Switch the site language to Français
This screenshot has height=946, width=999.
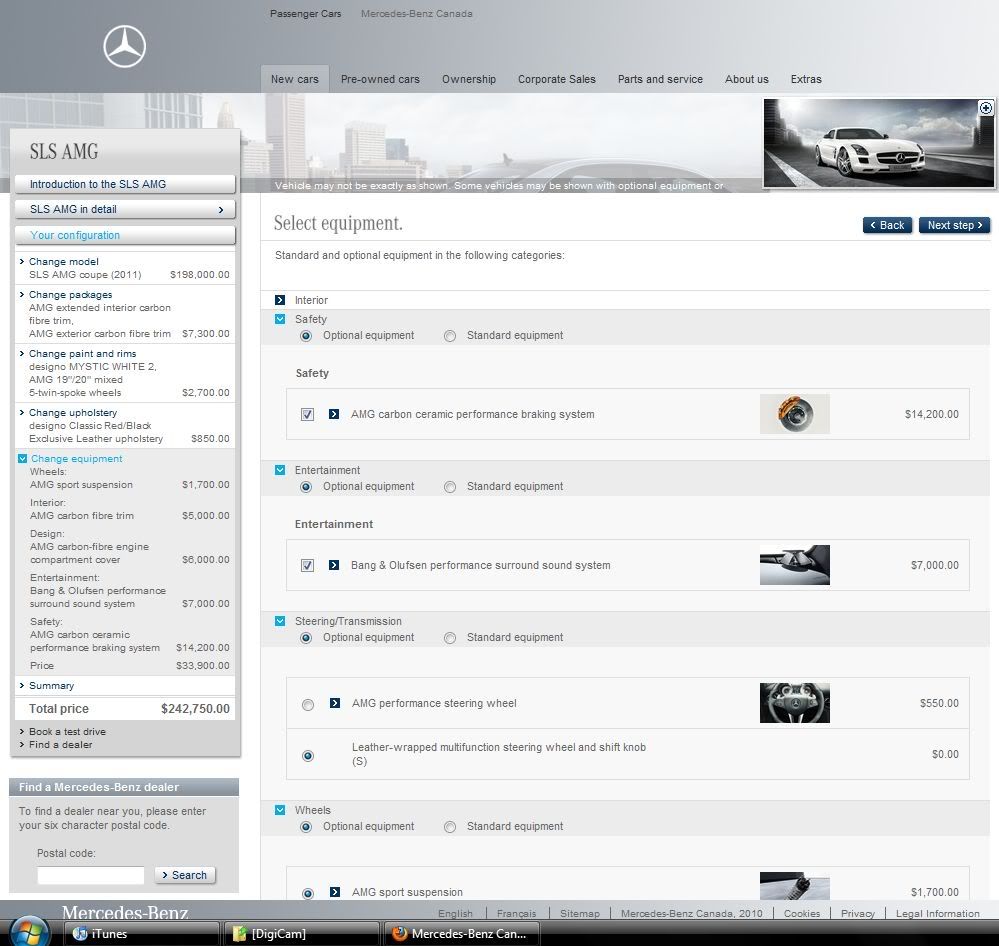coord(517,914)
